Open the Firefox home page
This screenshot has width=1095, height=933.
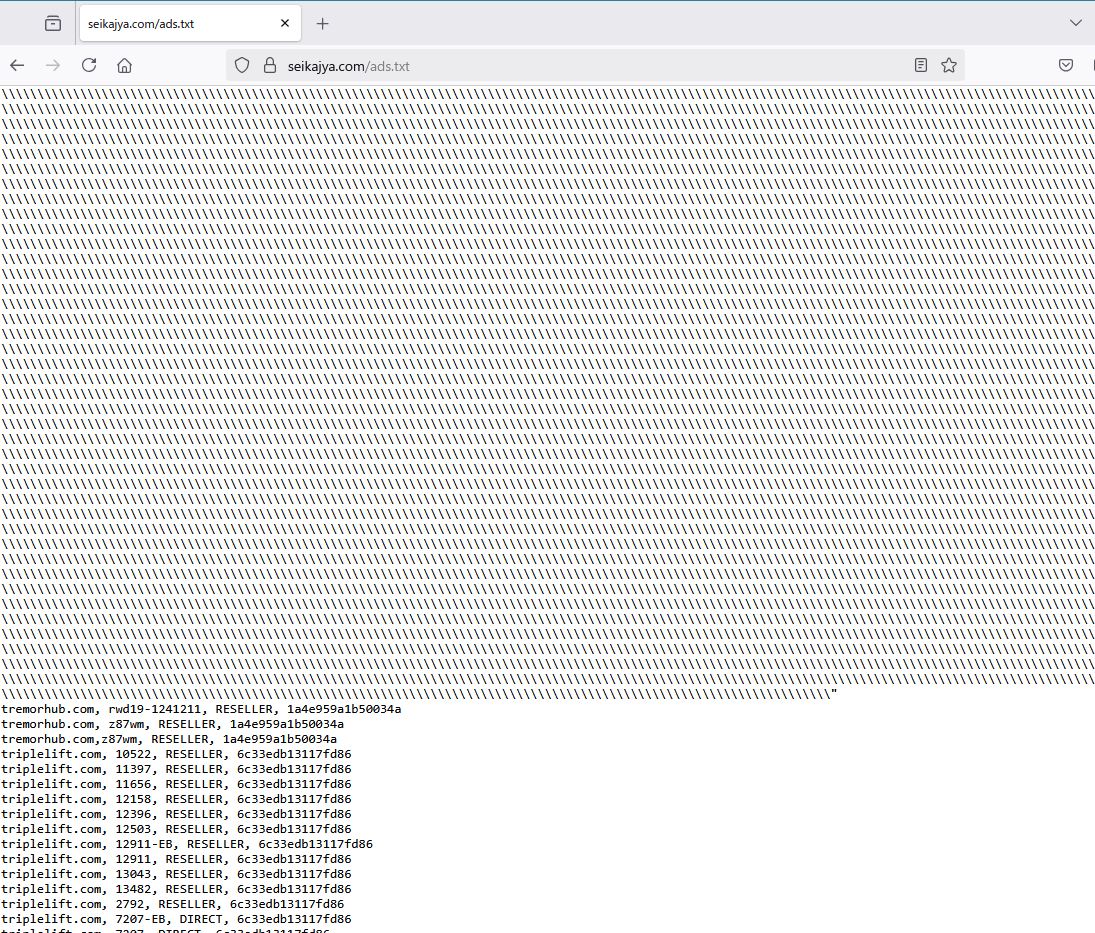[x=124, y=66]
